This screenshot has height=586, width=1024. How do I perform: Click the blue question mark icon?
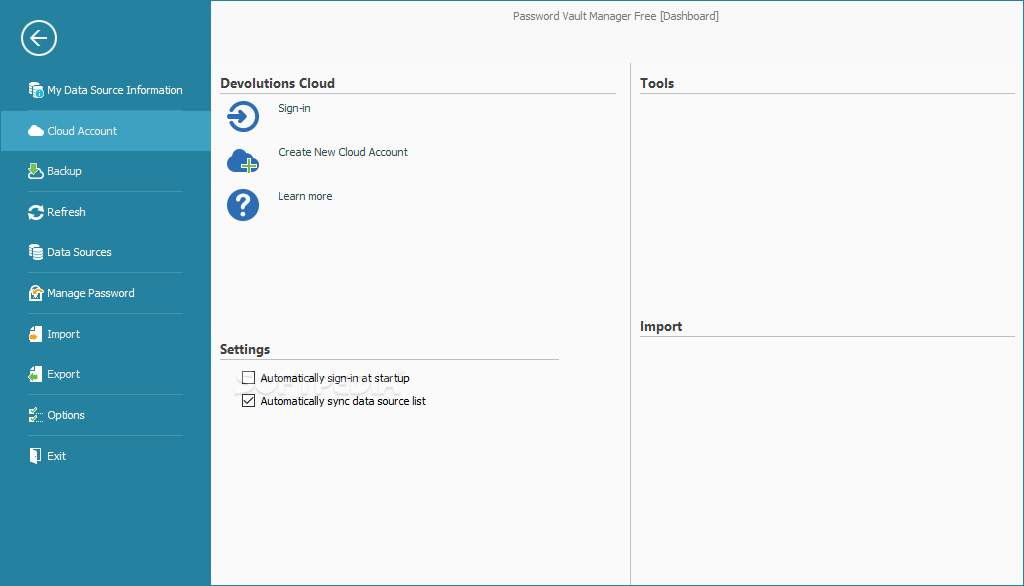pos(243,205)
